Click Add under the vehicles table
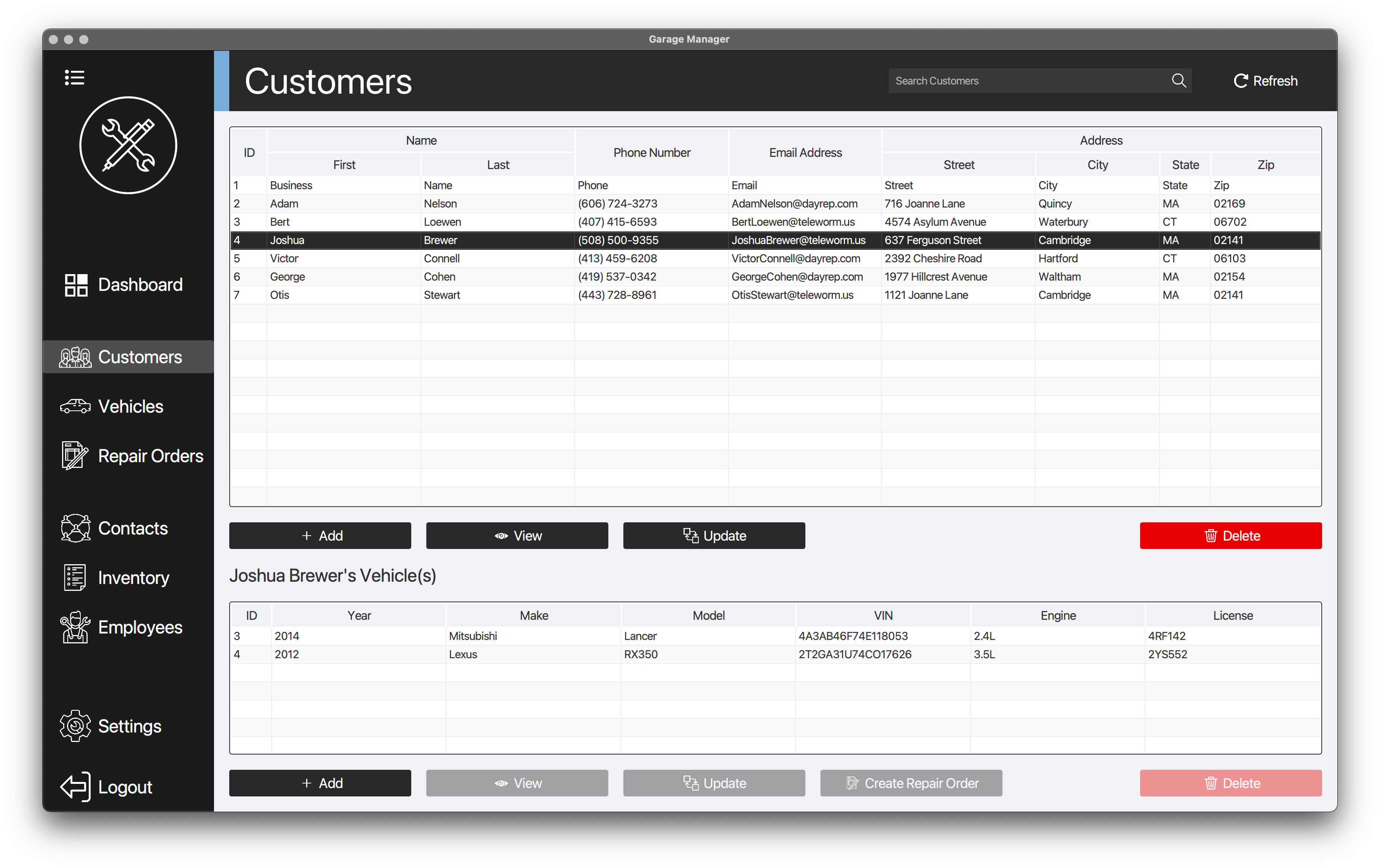 [x=320, y=783]
